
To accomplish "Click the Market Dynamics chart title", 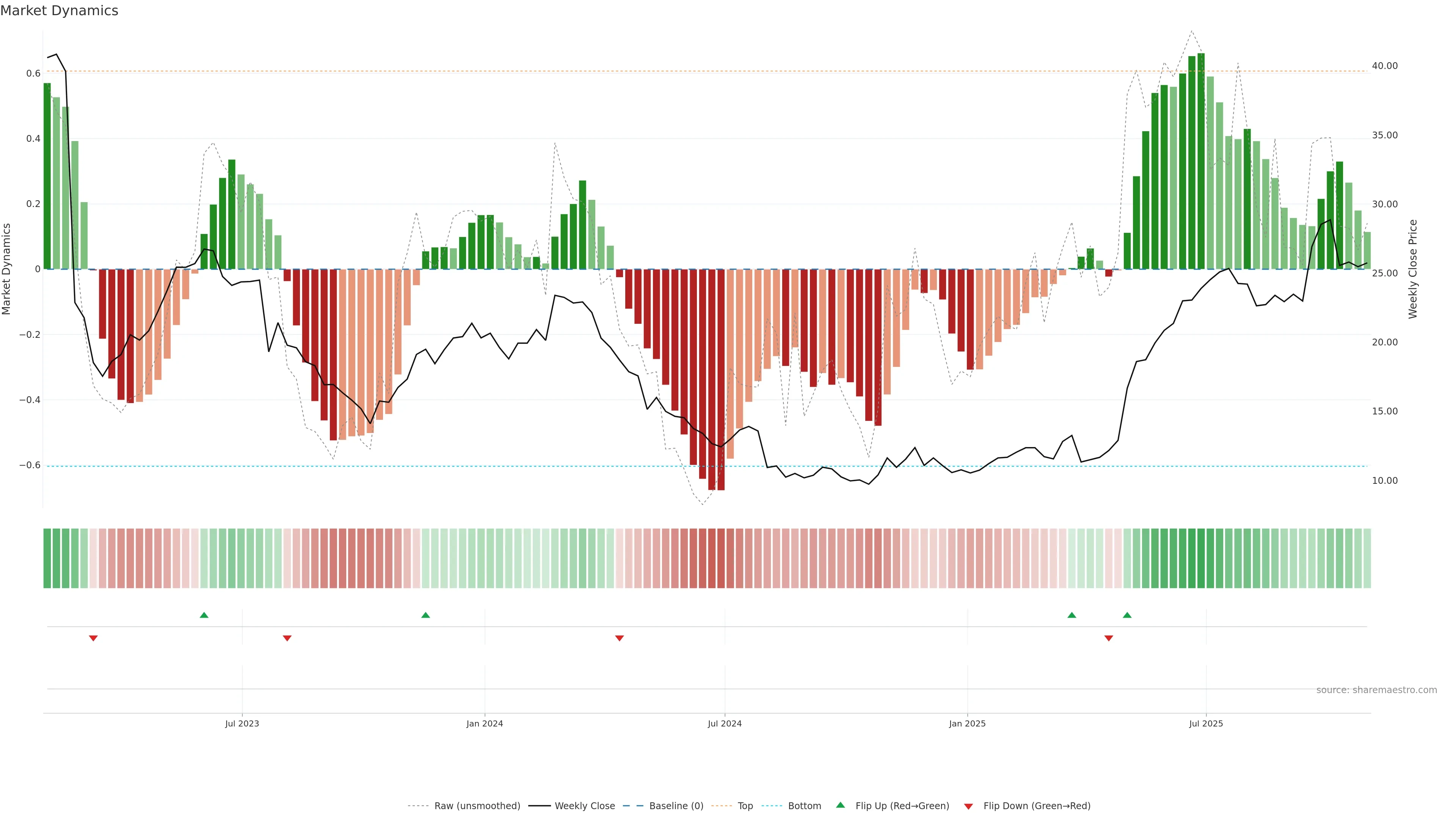I will point(60,11).
